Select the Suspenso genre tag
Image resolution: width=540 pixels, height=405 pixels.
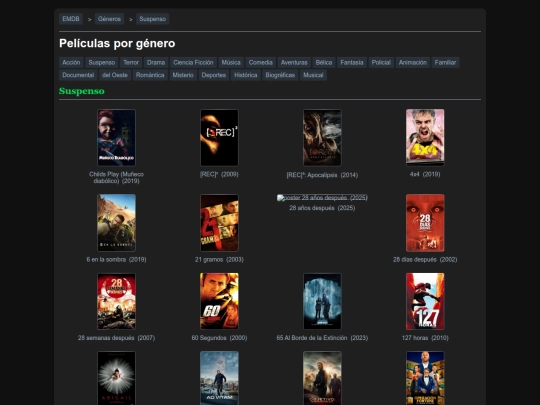[102, 62]
